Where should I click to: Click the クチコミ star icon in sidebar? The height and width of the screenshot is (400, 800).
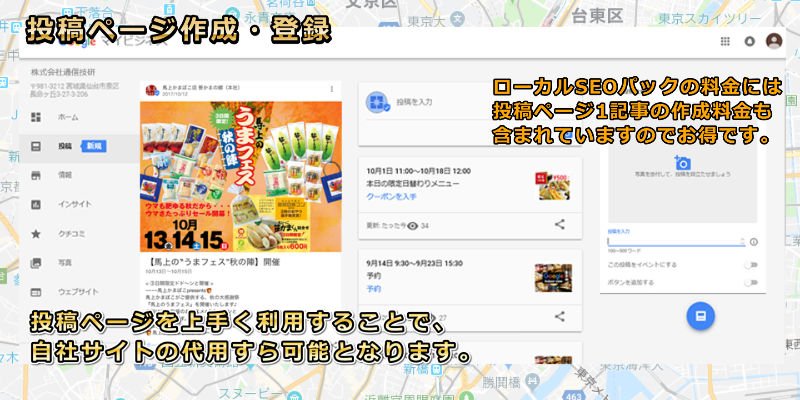(36, 234)
